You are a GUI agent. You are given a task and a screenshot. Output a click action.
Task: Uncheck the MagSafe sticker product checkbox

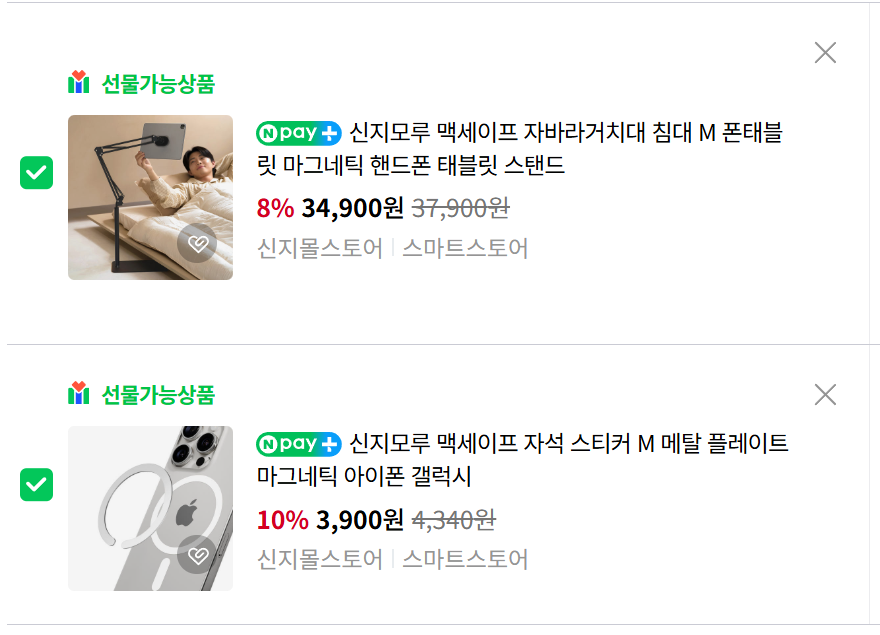37,484
